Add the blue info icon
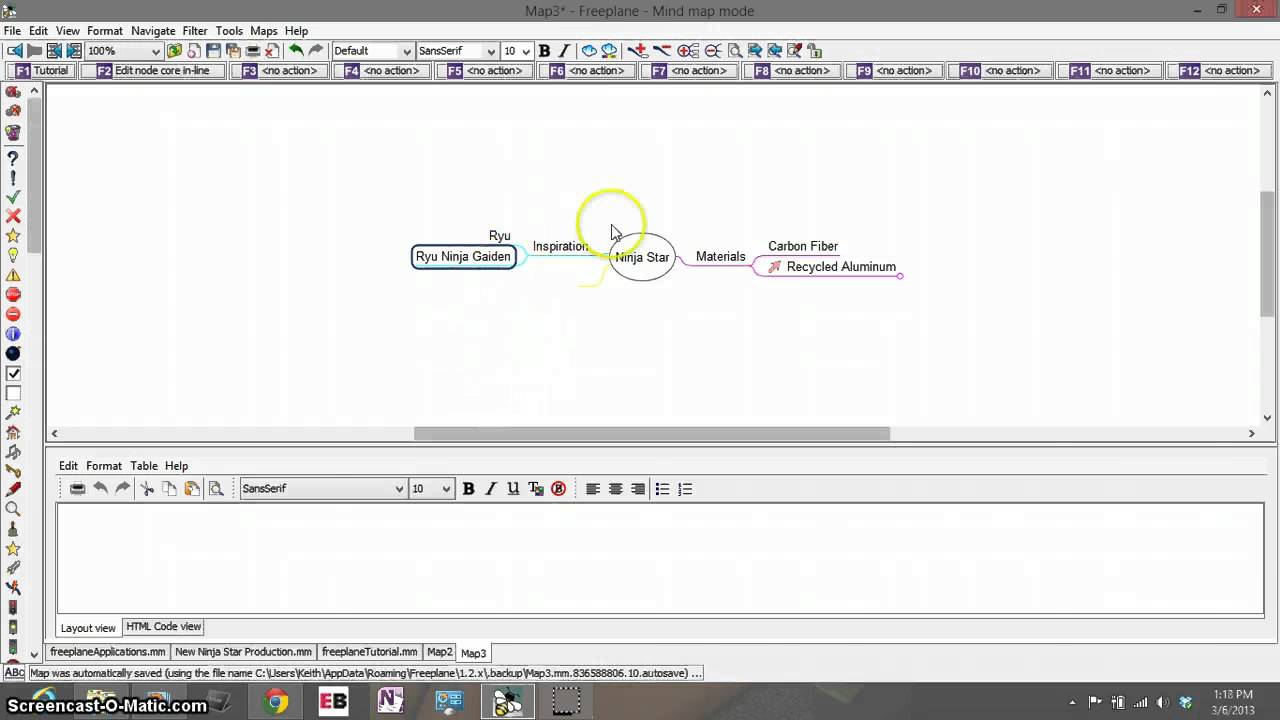The image size is (1280, 720). click(13, 333)
